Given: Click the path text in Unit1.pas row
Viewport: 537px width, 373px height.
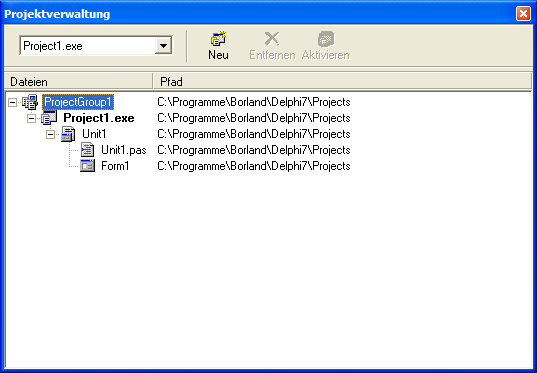Looking at the screenshot, I should point(254,150).
